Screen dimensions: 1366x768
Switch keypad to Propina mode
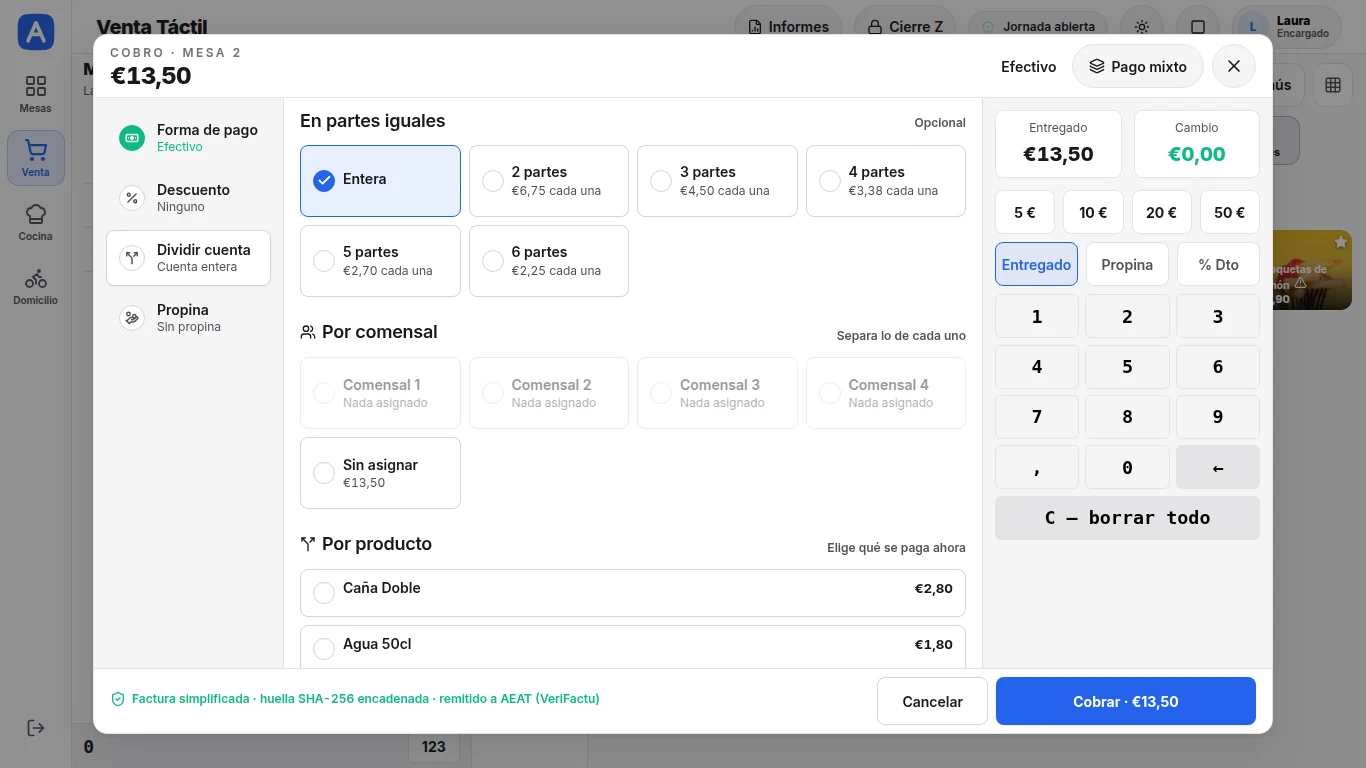tap(1127, 264)
